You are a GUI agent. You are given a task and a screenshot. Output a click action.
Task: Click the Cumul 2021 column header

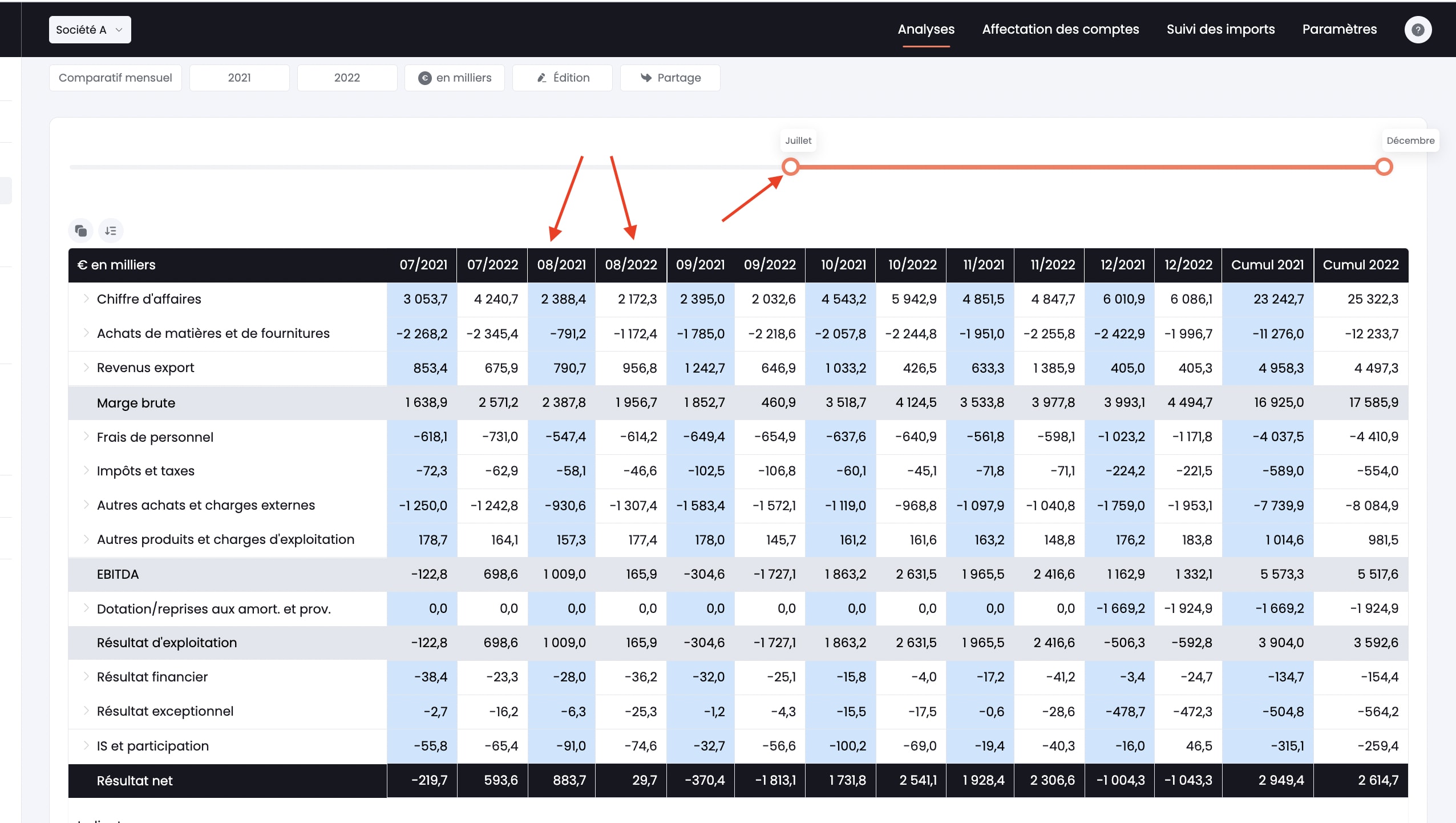pyautogui.click(x=1268, y=265)
